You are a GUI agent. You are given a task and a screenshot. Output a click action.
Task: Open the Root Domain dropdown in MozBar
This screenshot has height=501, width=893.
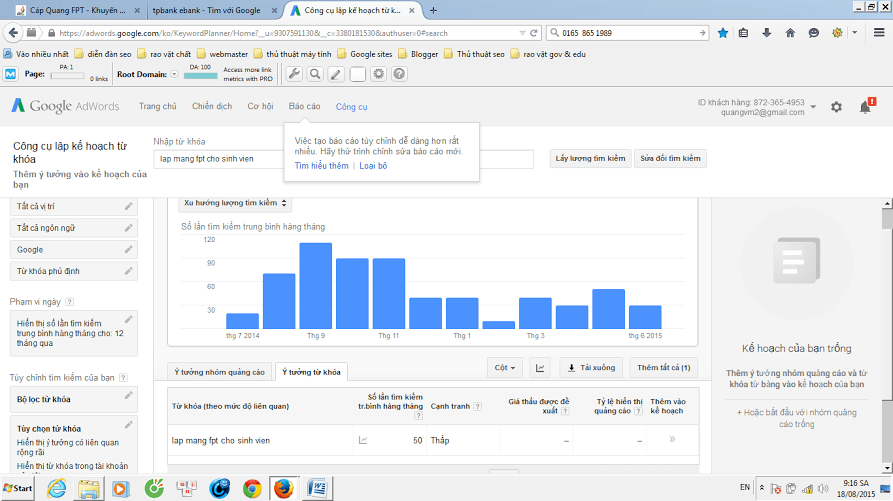[174, 74]
